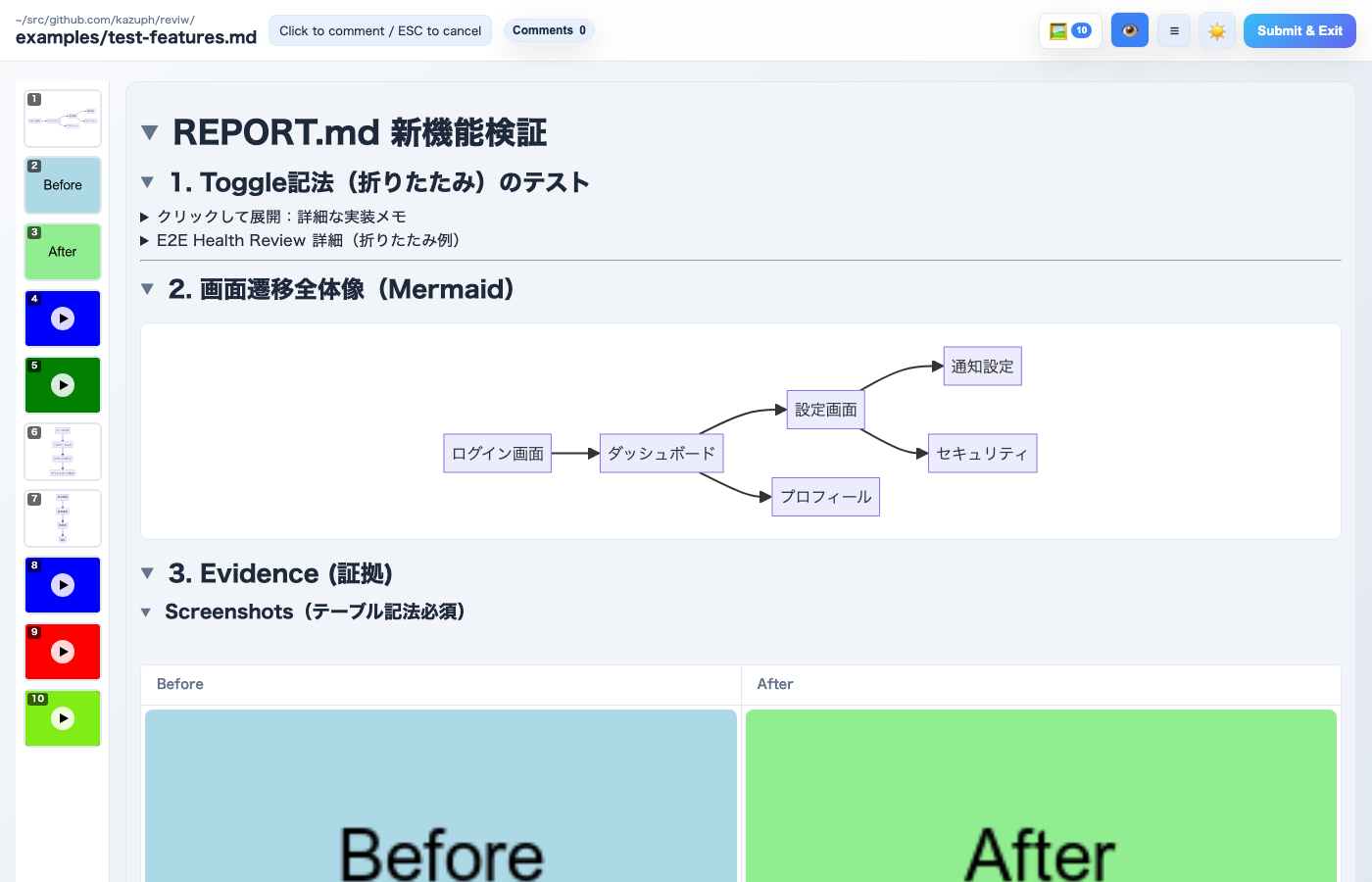The width and height of the screenshot is (1372, 882).
Task: Collapse the Screenshots（テーブル記法必須） section
Action: tap(147, 612)
